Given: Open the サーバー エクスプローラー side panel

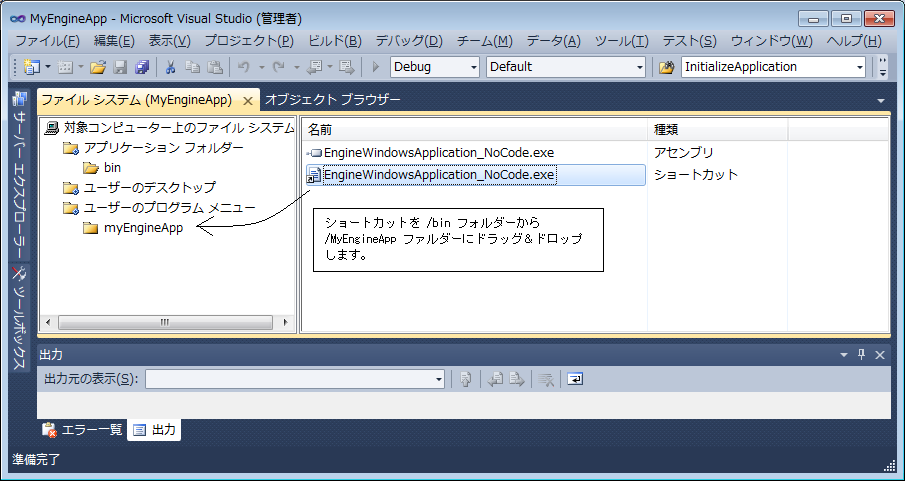Looking at the screenshot, I should 19,174.
